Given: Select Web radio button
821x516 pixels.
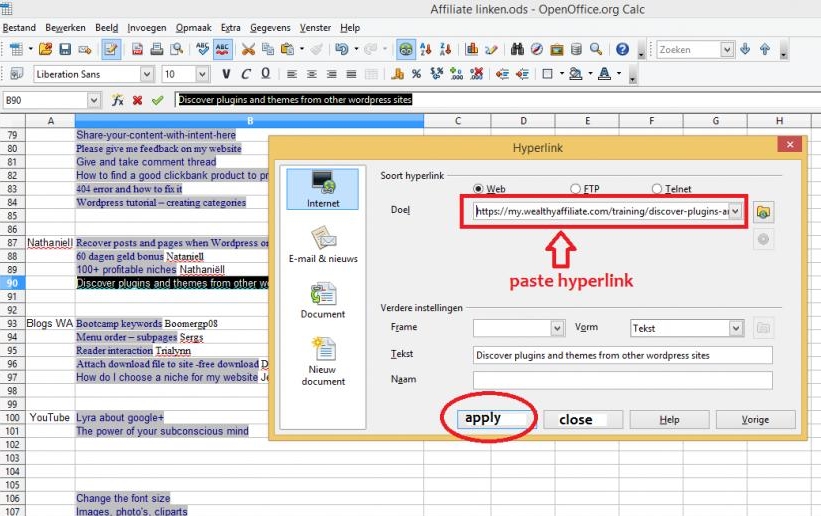Looking at the screenshot, I should click(478, 189).
